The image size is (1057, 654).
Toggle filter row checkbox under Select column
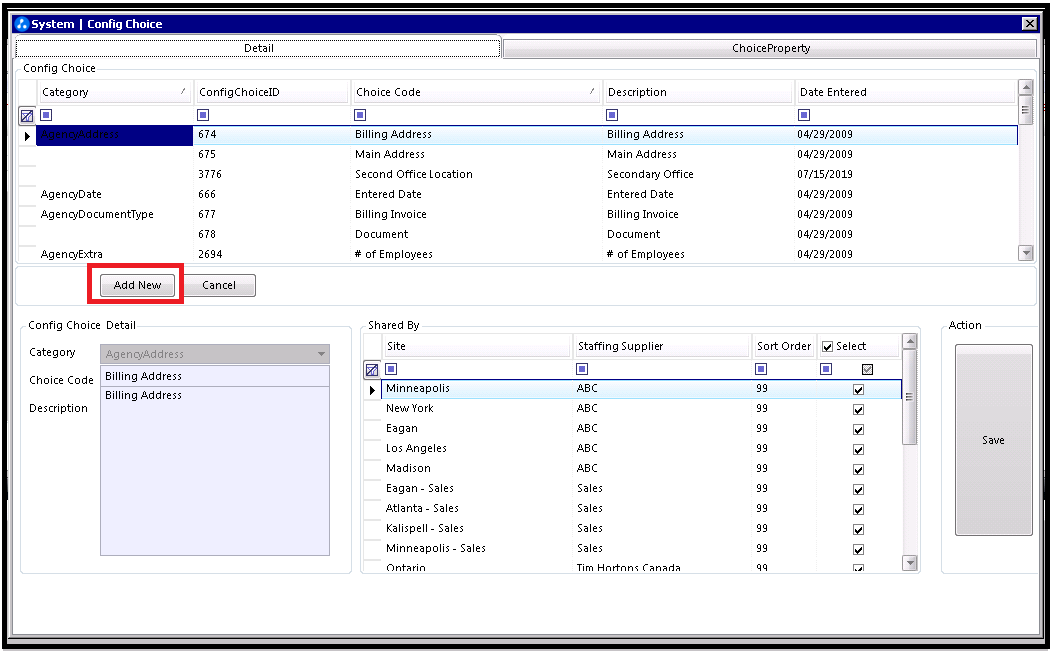tap(868, 369)
